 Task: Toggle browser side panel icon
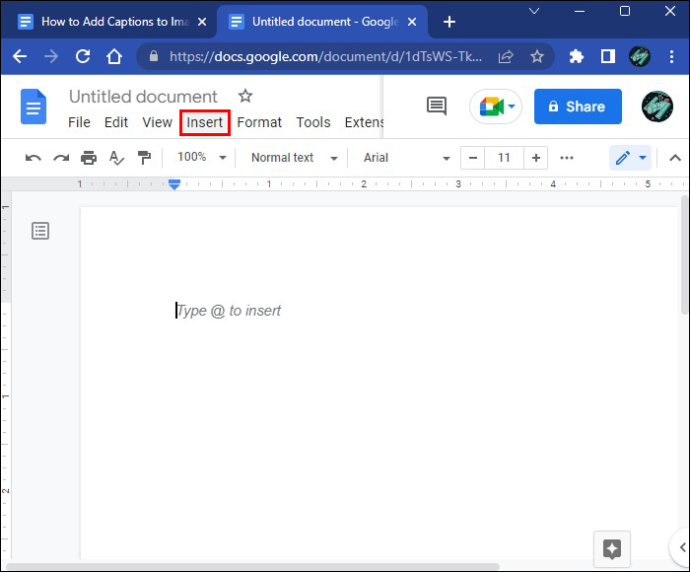tap(608, 56)
